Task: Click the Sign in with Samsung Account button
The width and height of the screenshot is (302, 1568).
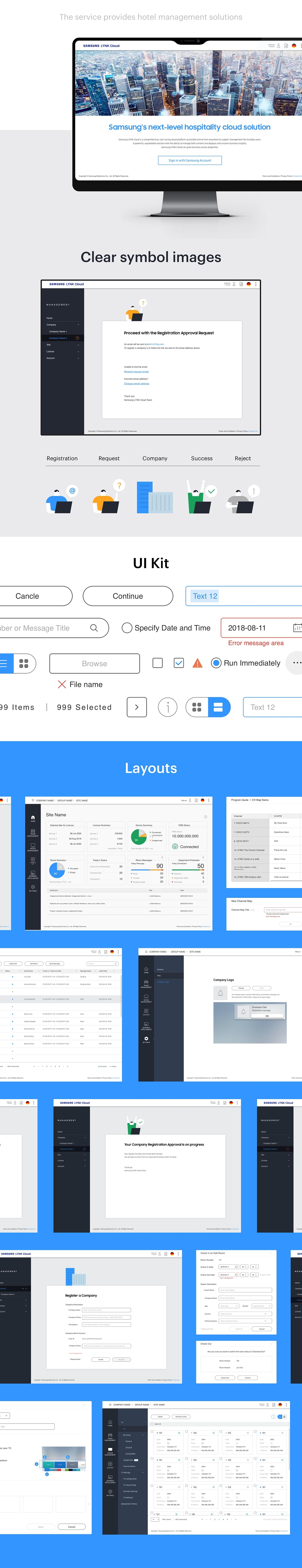Action: pyautogui.click(x=190, y=160)
